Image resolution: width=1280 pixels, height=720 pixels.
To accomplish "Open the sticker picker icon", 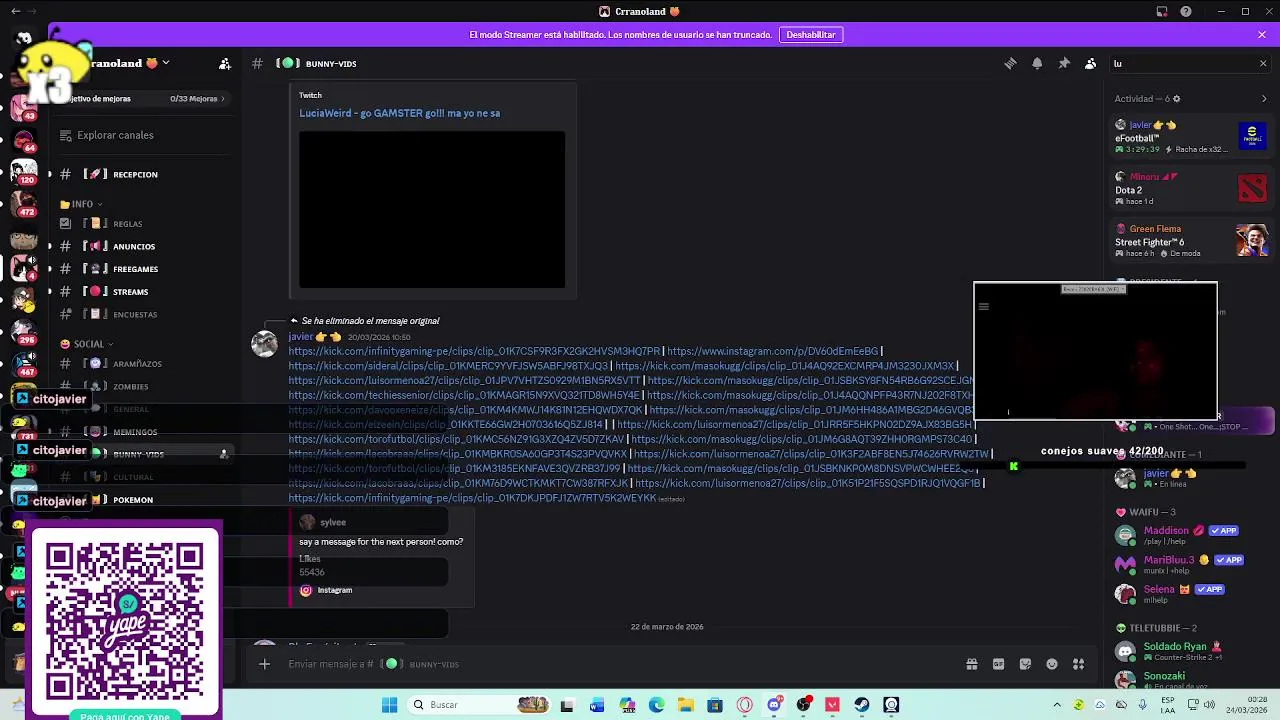I will coord(1025,664).
